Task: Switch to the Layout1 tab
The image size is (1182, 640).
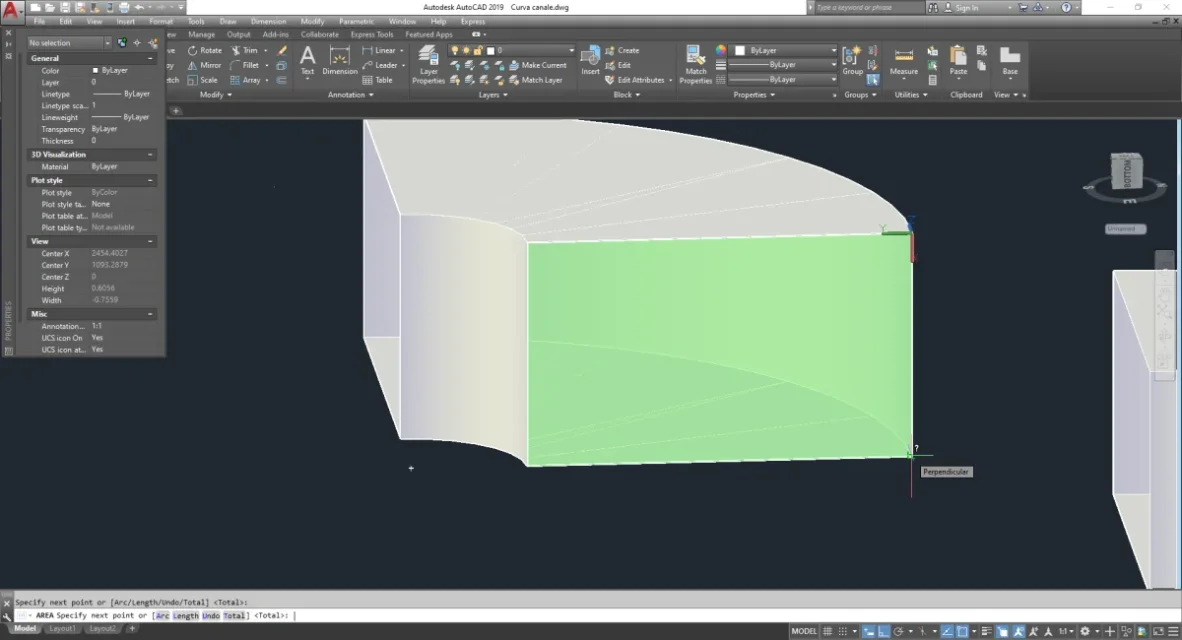Action: 62,629
